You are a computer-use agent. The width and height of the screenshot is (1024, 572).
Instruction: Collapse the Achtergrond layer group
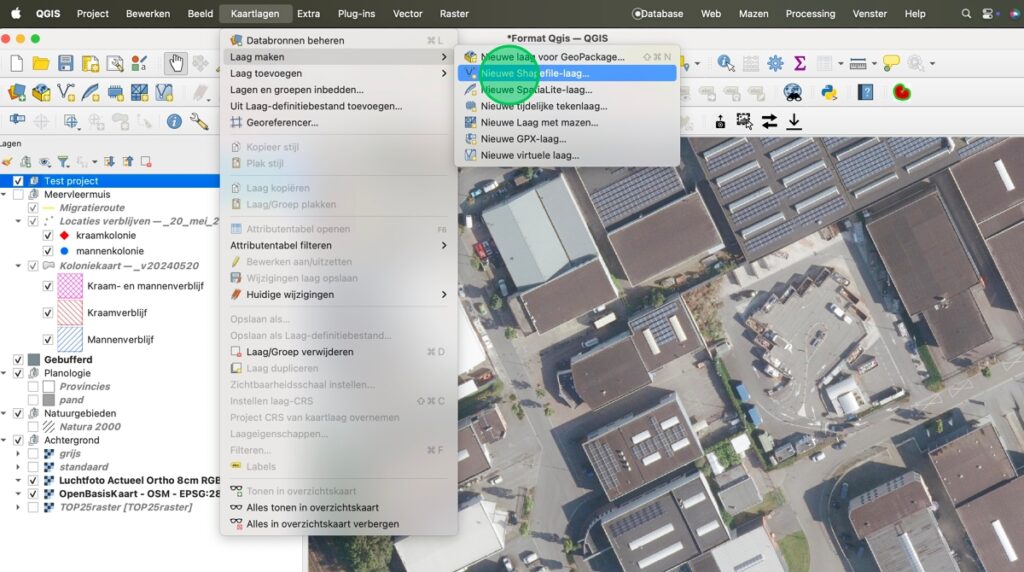(6, 440)
